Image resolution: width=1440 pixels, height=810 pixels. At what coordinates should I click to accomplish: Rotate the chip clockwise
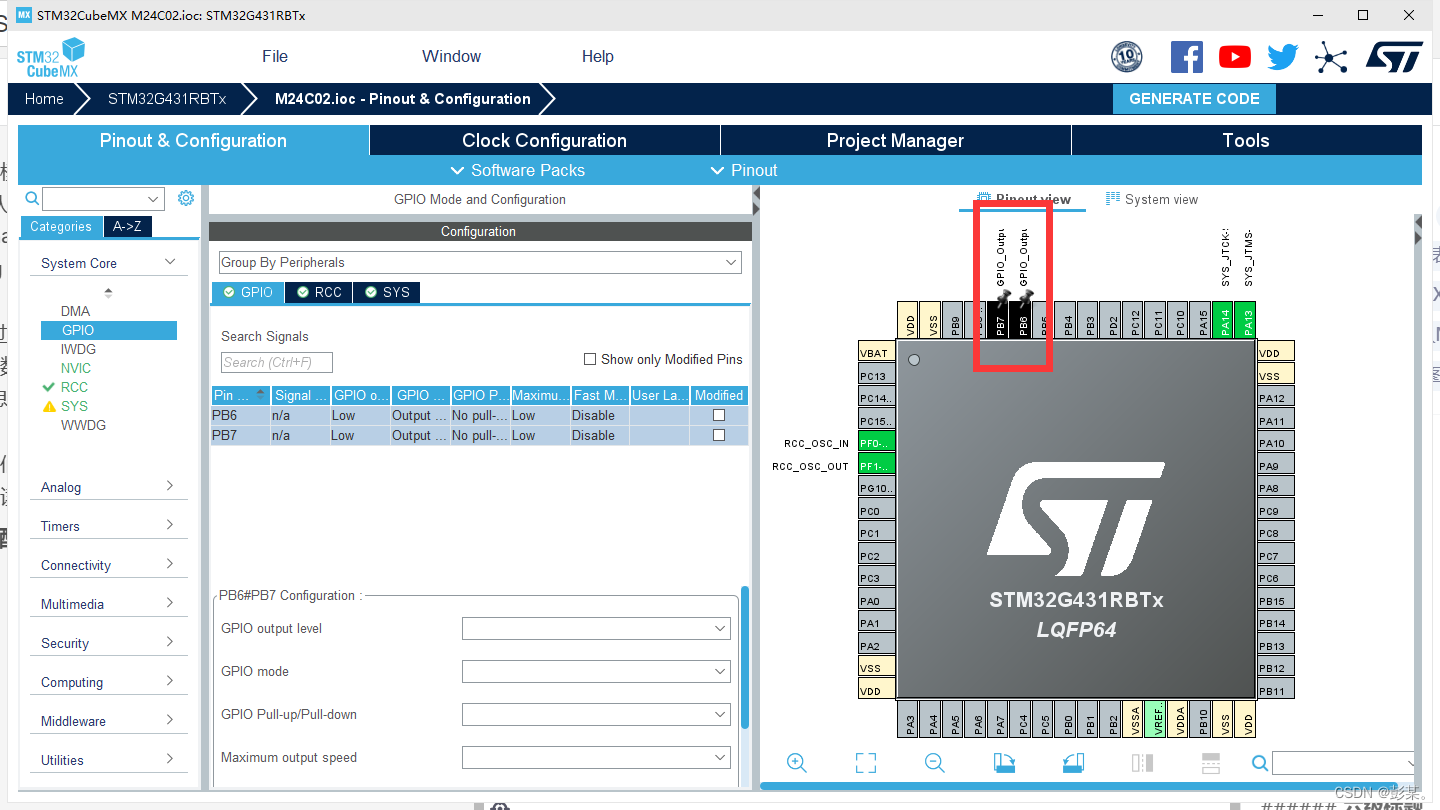tap(1004, 763)
